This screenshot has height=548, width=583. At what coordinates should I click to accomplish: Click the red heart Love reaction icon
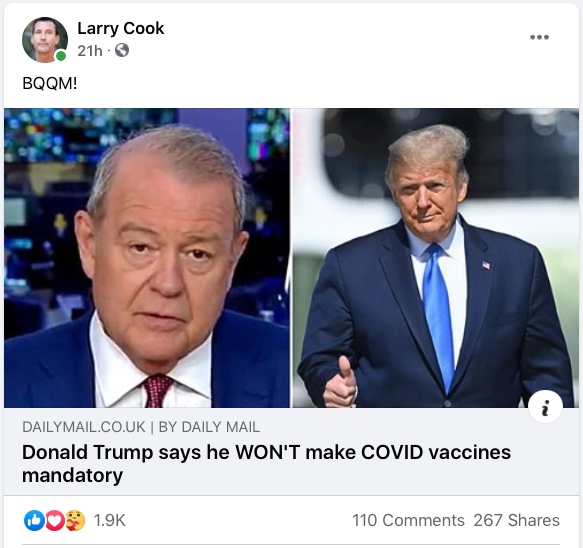pos(55,520)
